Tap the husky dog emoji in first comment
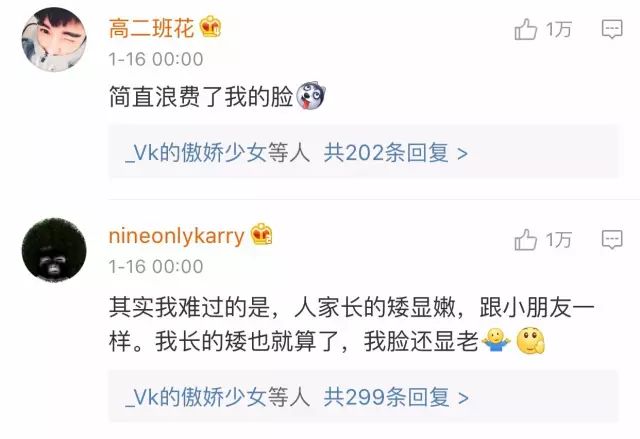This screenshot has width=640, height=439. (311, 96)
